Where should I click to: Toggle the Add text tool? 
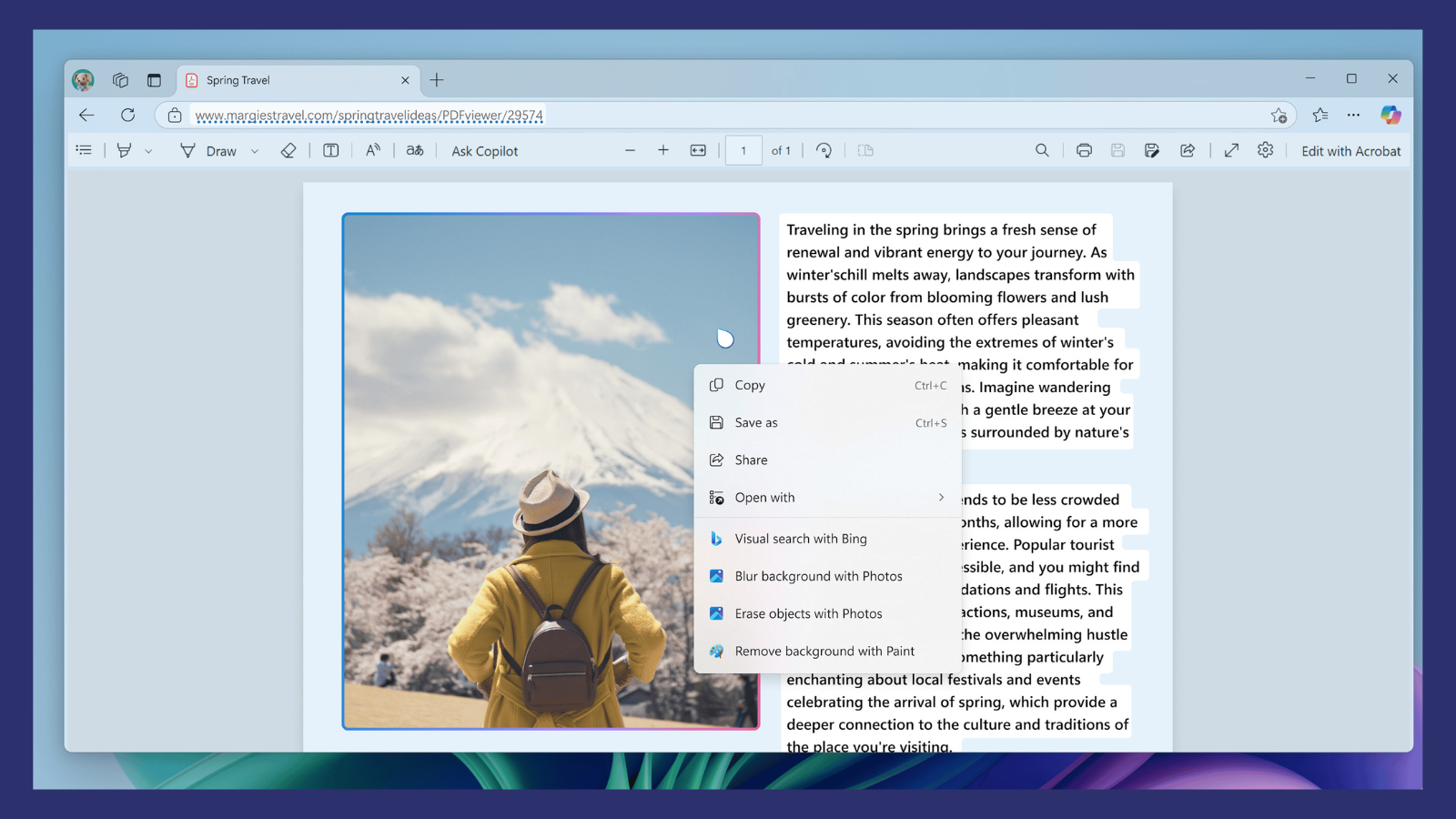pos(331,151)
